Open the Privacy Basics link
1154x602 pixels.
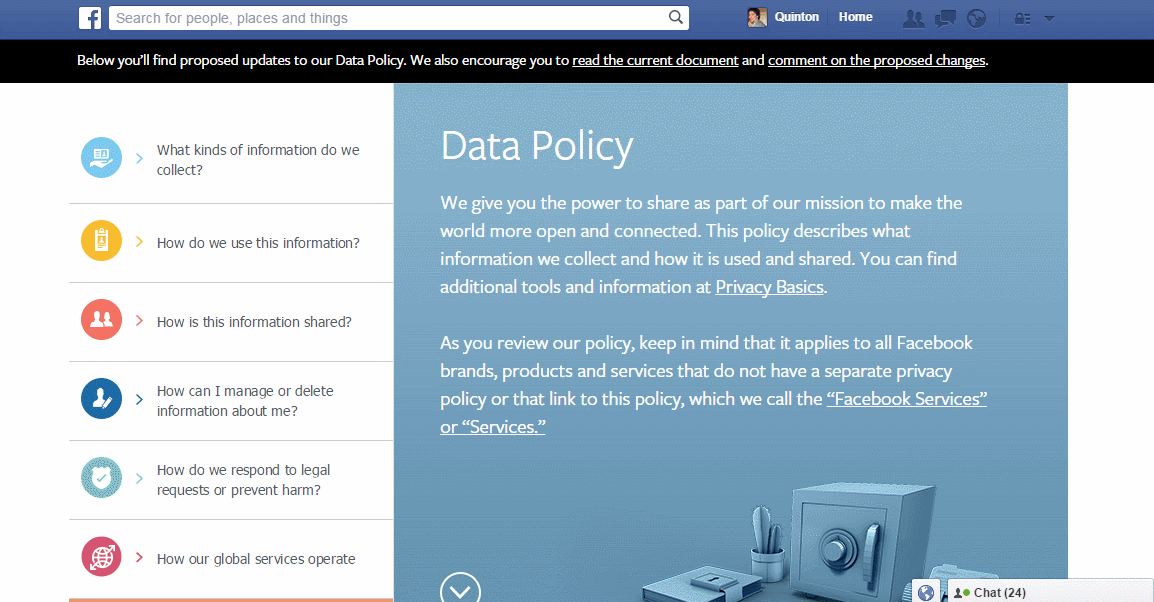pyautogui.click(x=769, y=287)
